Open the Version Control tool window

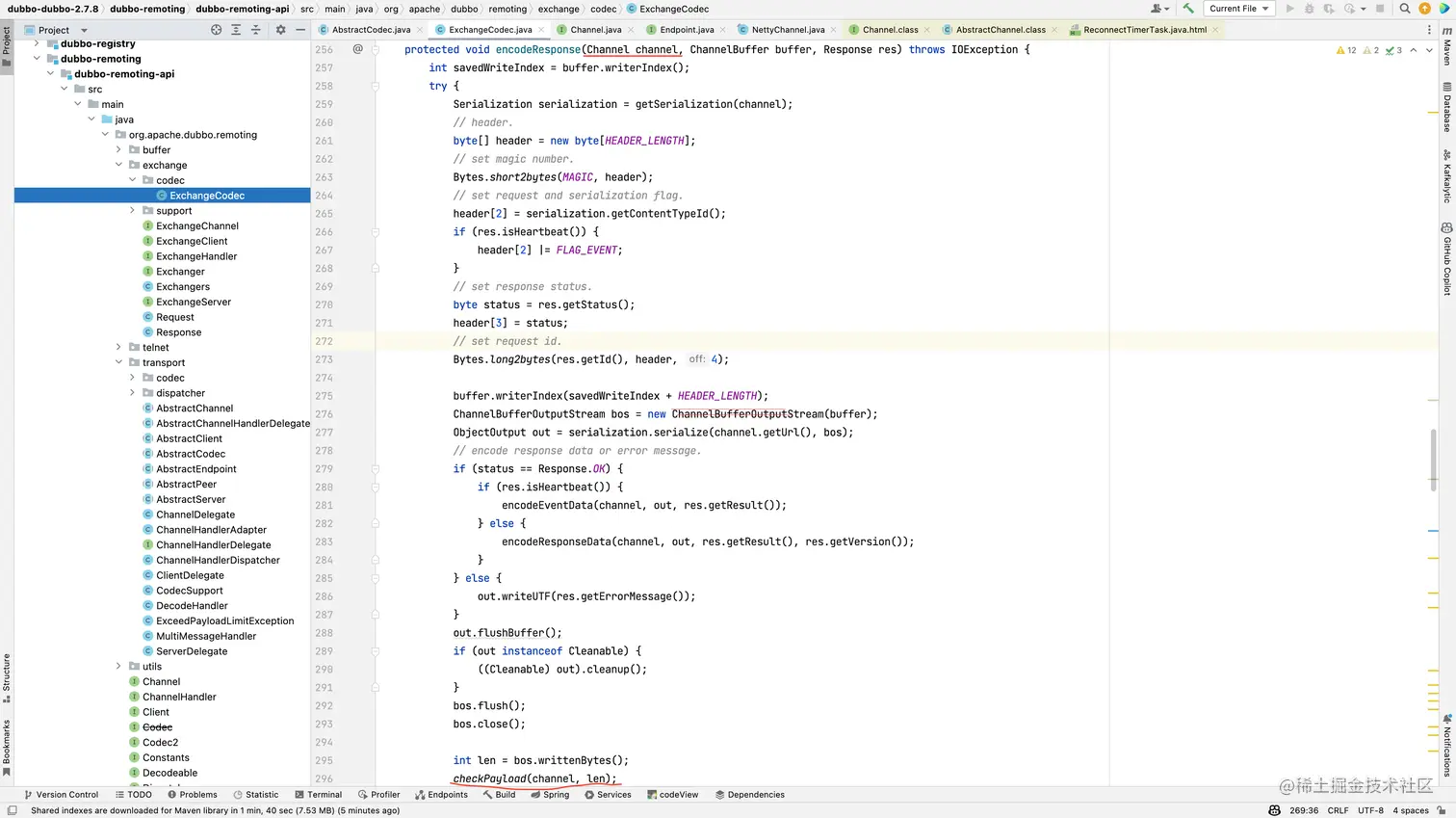(x=61, y=795)
